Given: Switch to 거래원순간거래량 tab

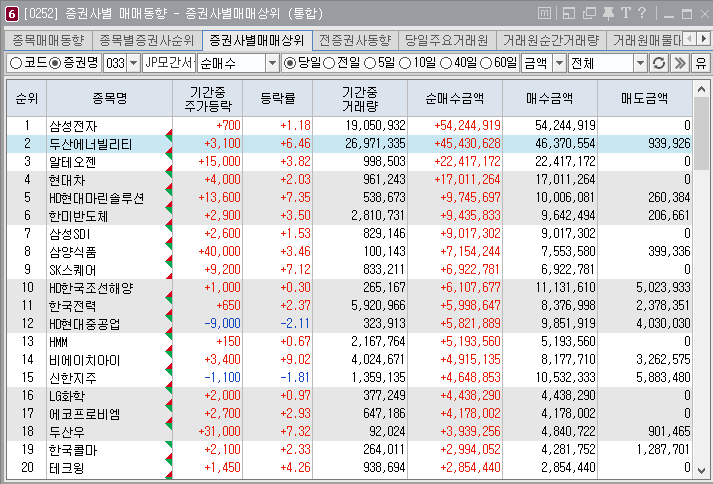Looking at the screenshot, I should tap(551, 40).
